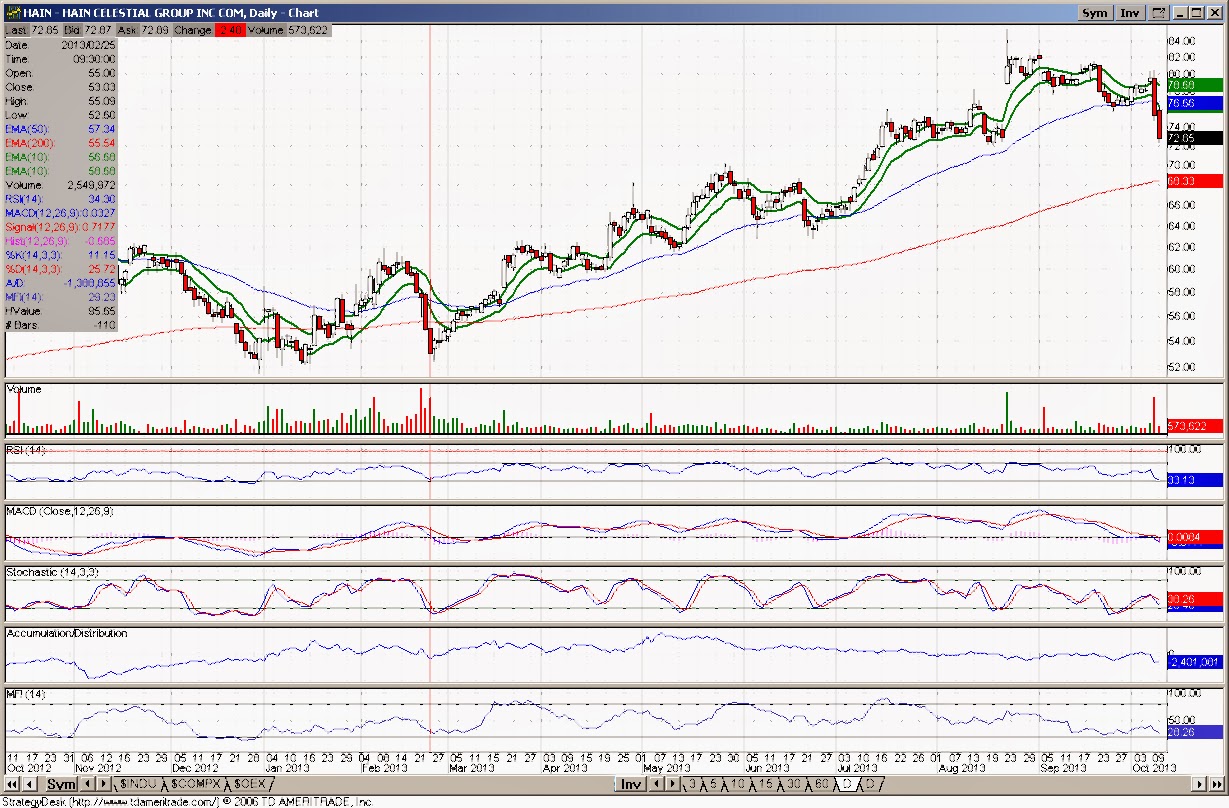Click the EMA(50) row in data panel
This screenshot has width=1229, height=808.
pyautogui.click(x=60, y=129)
